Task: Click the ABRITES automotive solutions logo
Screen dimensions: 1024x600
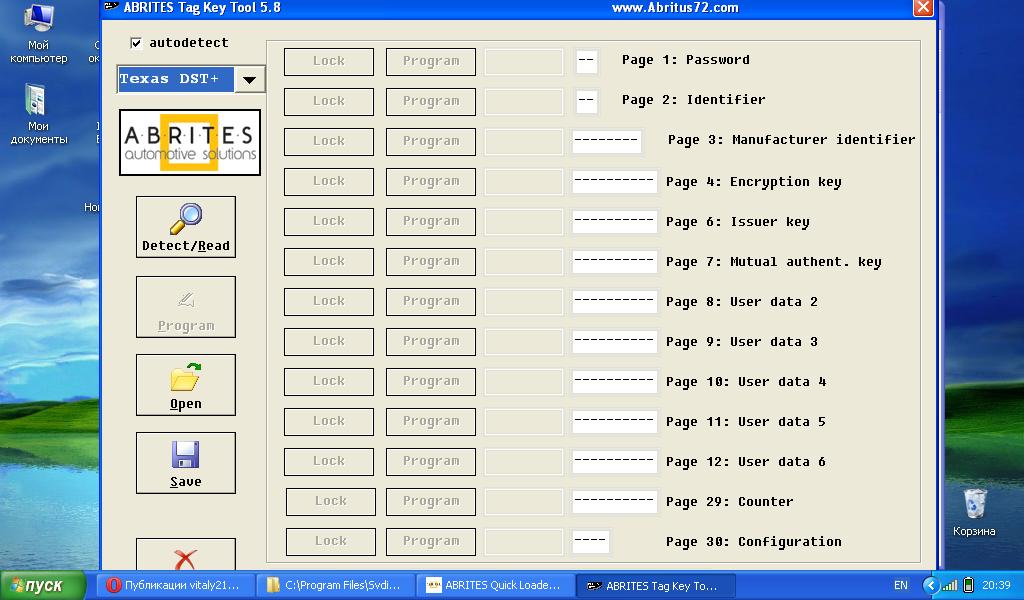Action: (x=189, y=142)
